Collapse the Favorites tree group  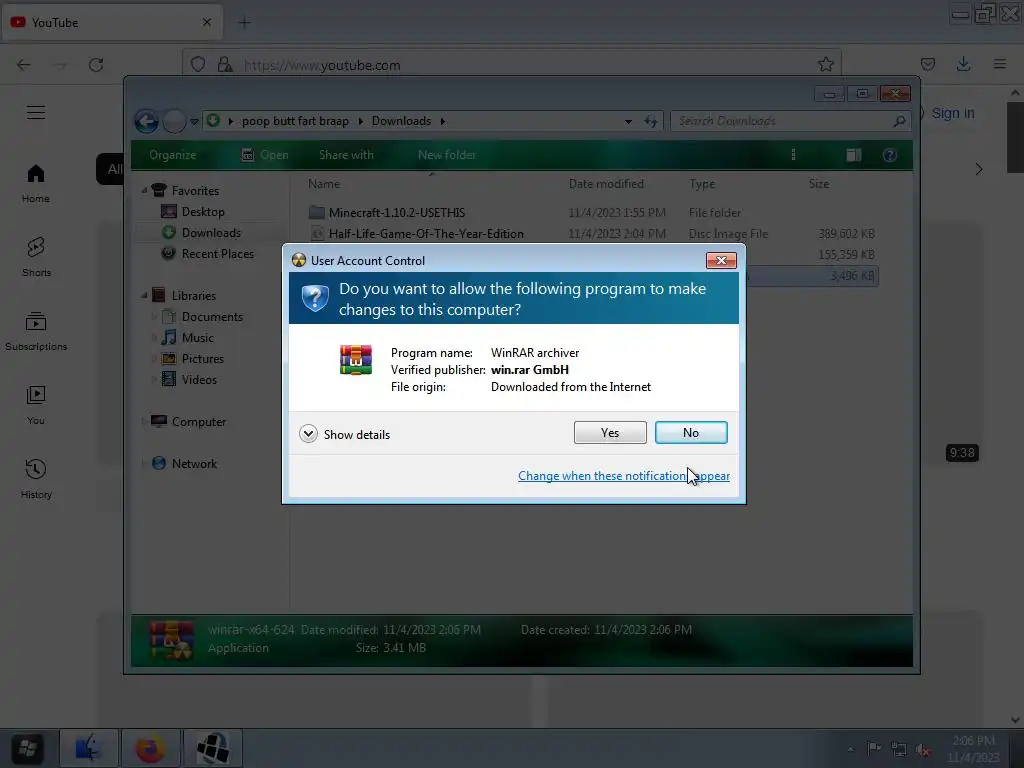pos(144,190)
